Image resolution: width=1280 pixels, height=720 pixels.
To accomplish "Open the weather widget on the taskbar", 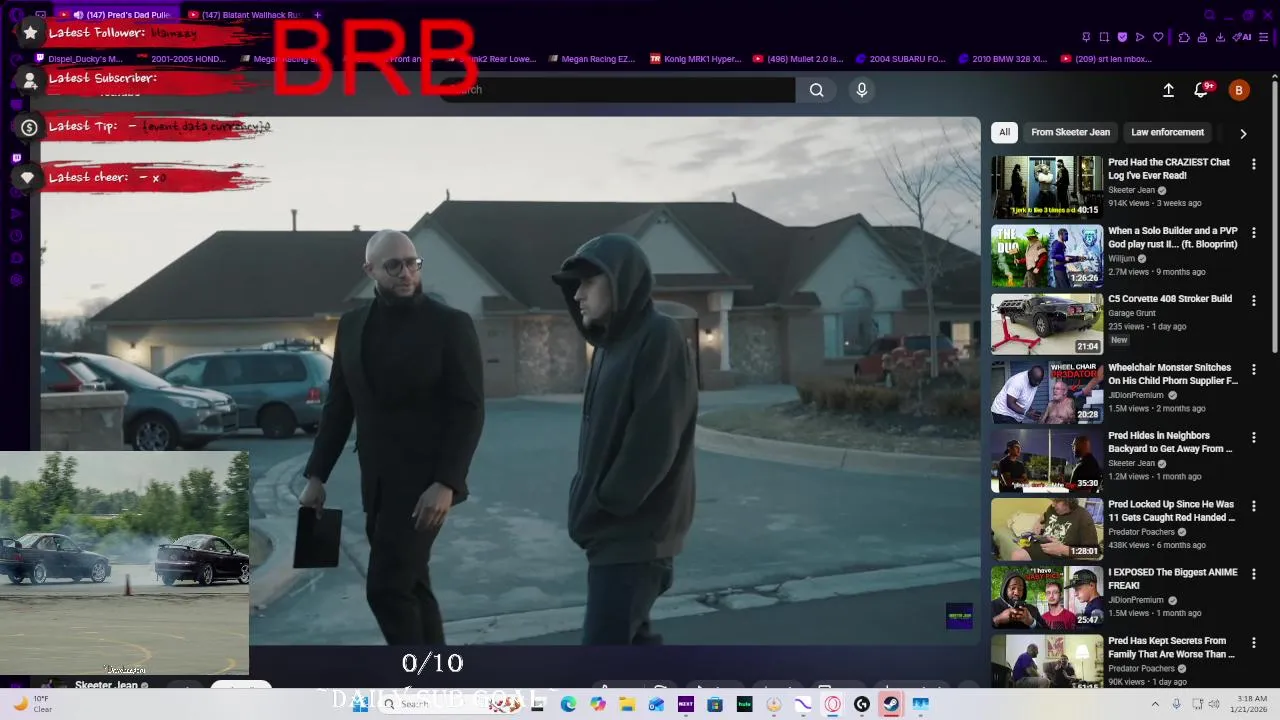I will pyautogui.click(x=32, y=704).
